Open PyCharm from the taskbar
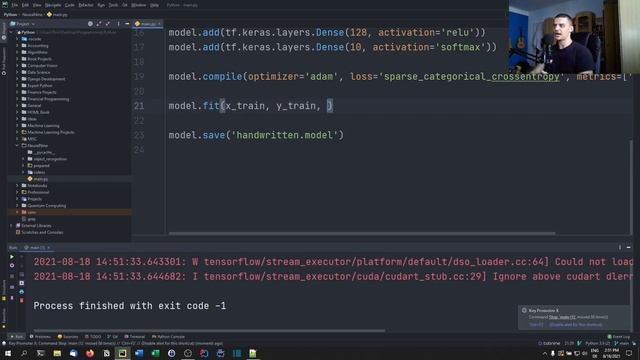Screen dimensions: 640x360 click(x=122, y=353)
